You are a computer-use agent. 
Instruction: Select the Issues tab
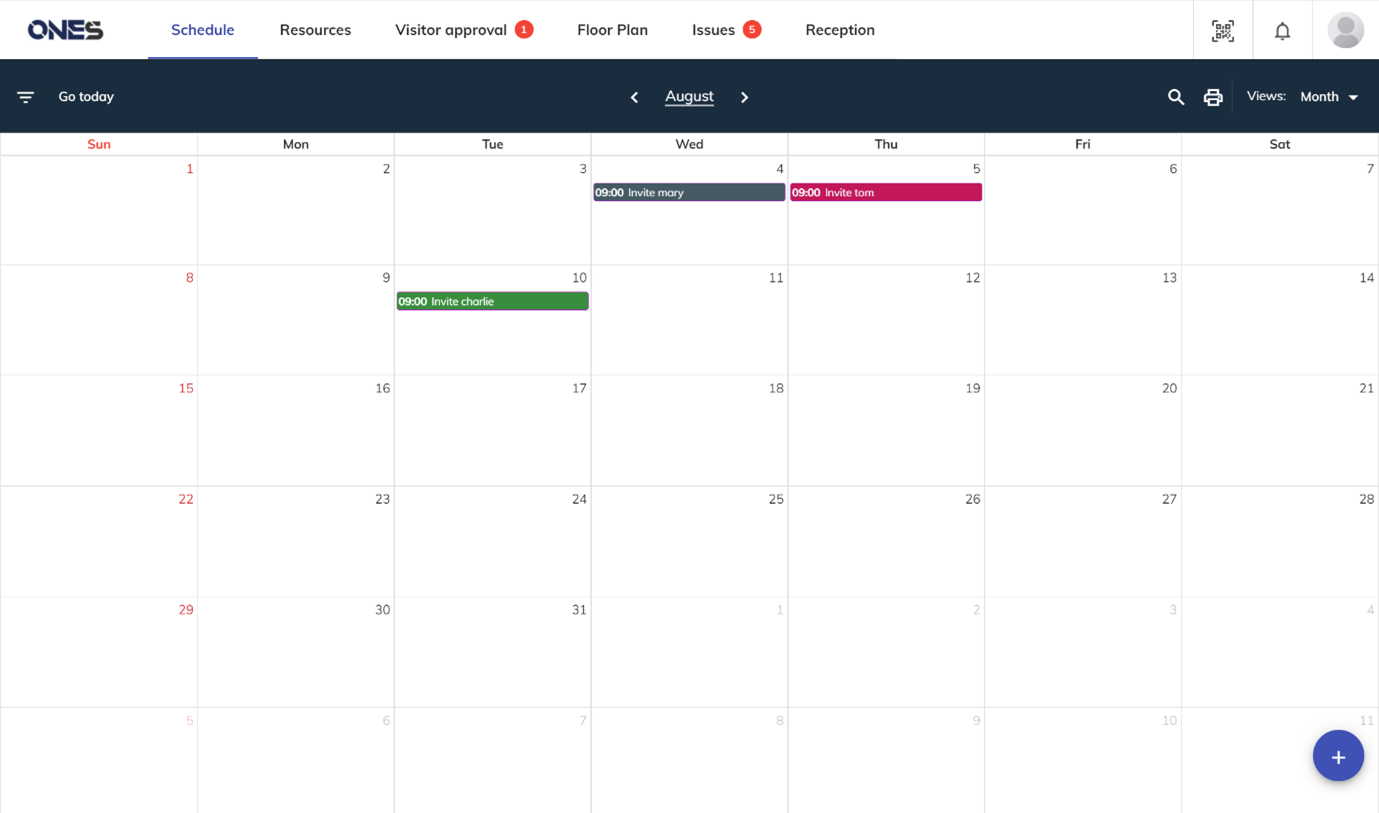pos(713,30)
